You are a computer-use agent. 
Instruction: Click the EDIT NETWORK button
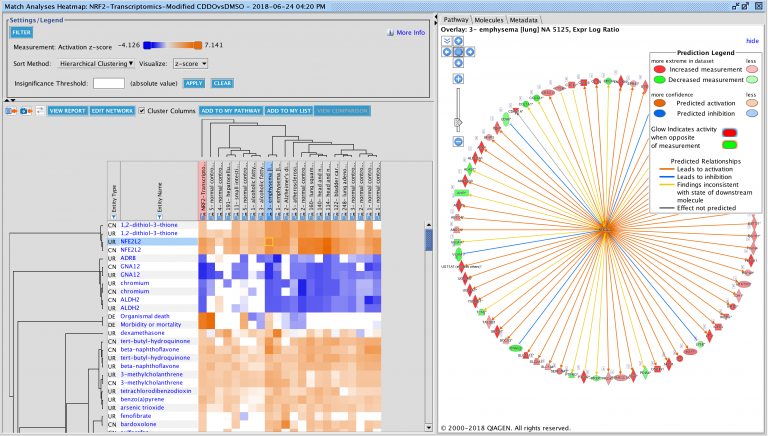pyautogui.click(x=112, y=111)
